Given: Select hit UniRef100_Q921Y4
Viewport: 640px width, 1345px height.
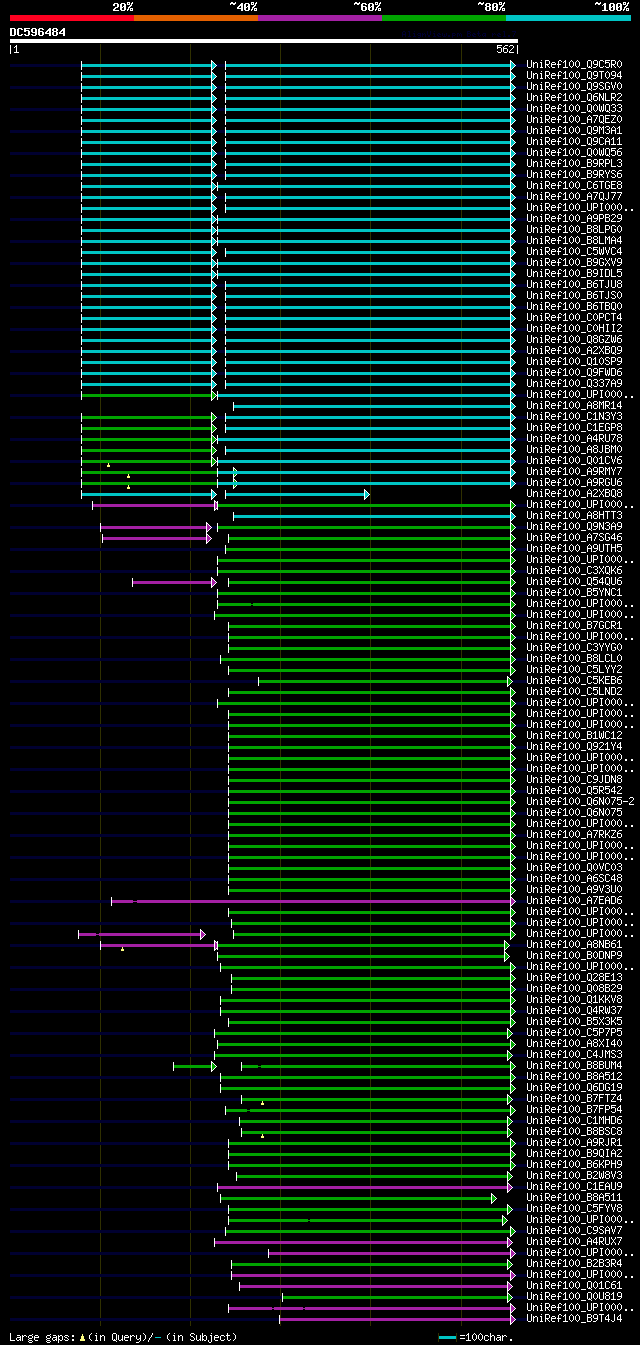Looking at the screenshot, I should (574, 746).
